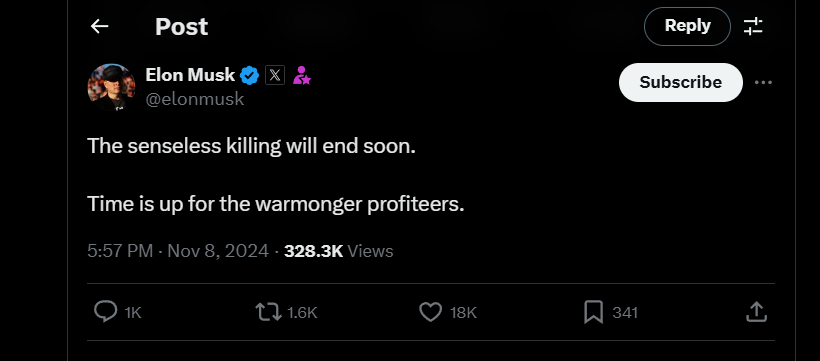Open Elon Musk's profile picture
This screenshot has width=820, height=361.
[111, 87]
